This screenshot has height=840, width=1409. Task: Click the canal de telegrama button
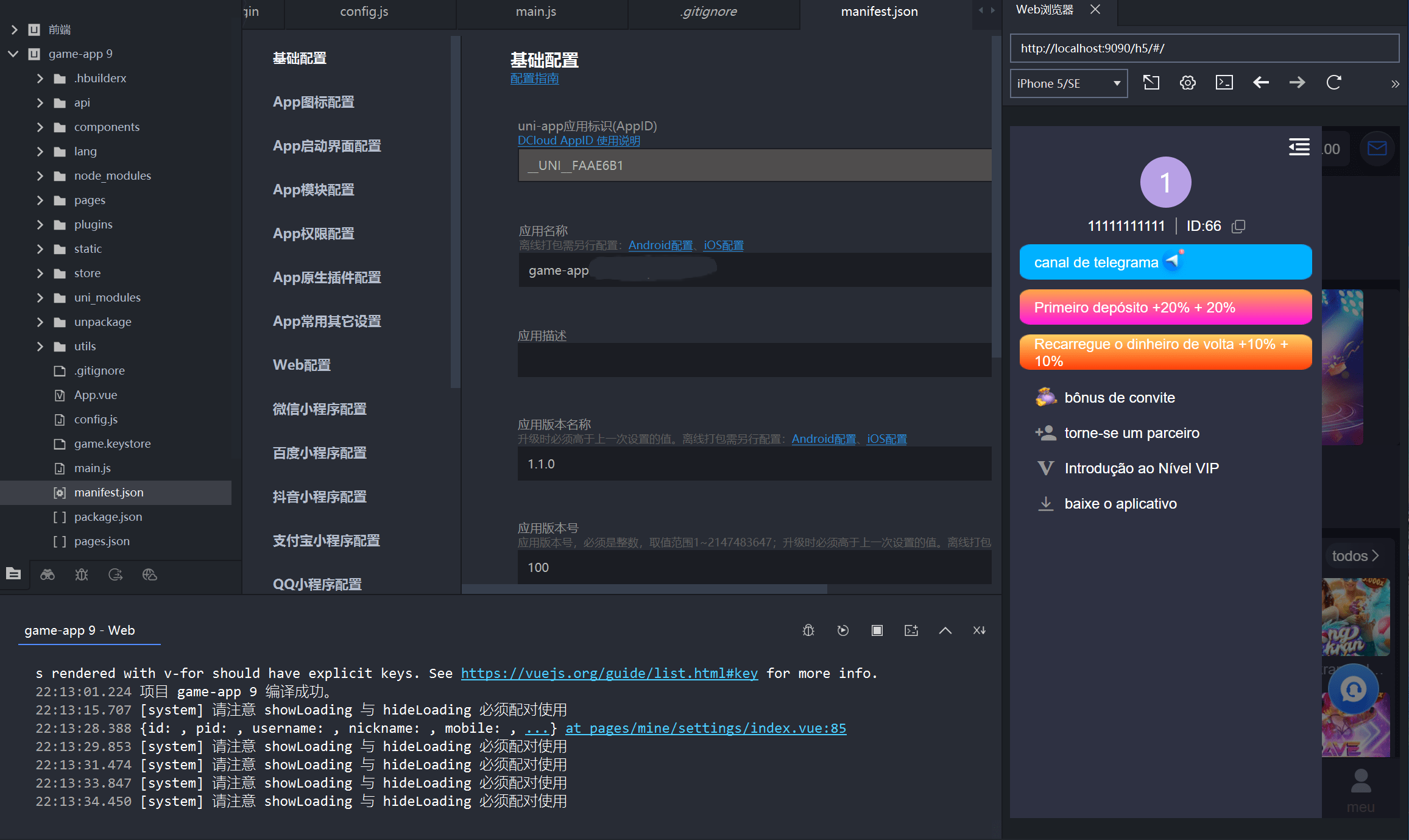[x=1165, y=263]
